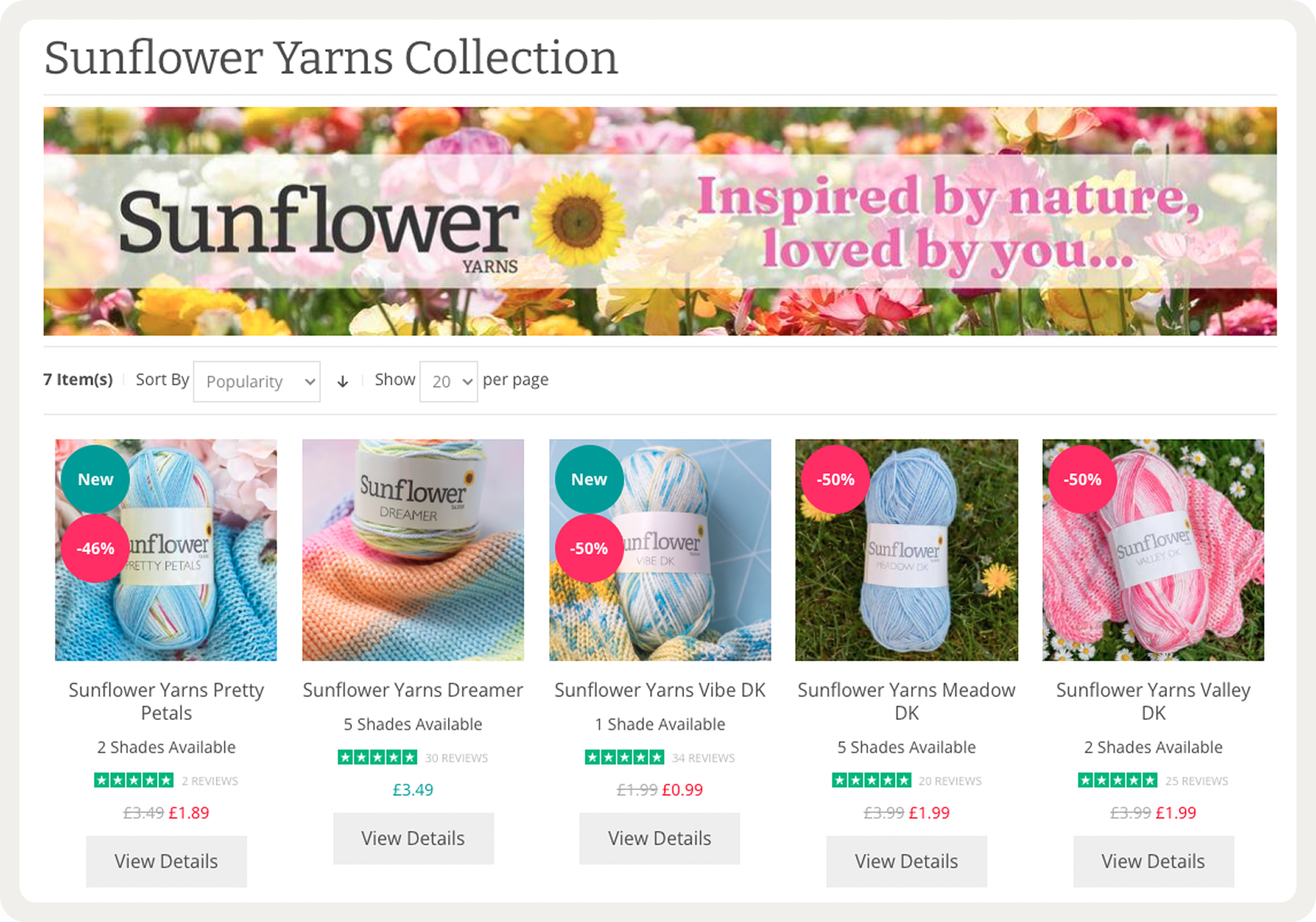View Details for Sunflower Yarns Dreamer
The width and height of the screenshot is (1316, 922).
point(413,838)
